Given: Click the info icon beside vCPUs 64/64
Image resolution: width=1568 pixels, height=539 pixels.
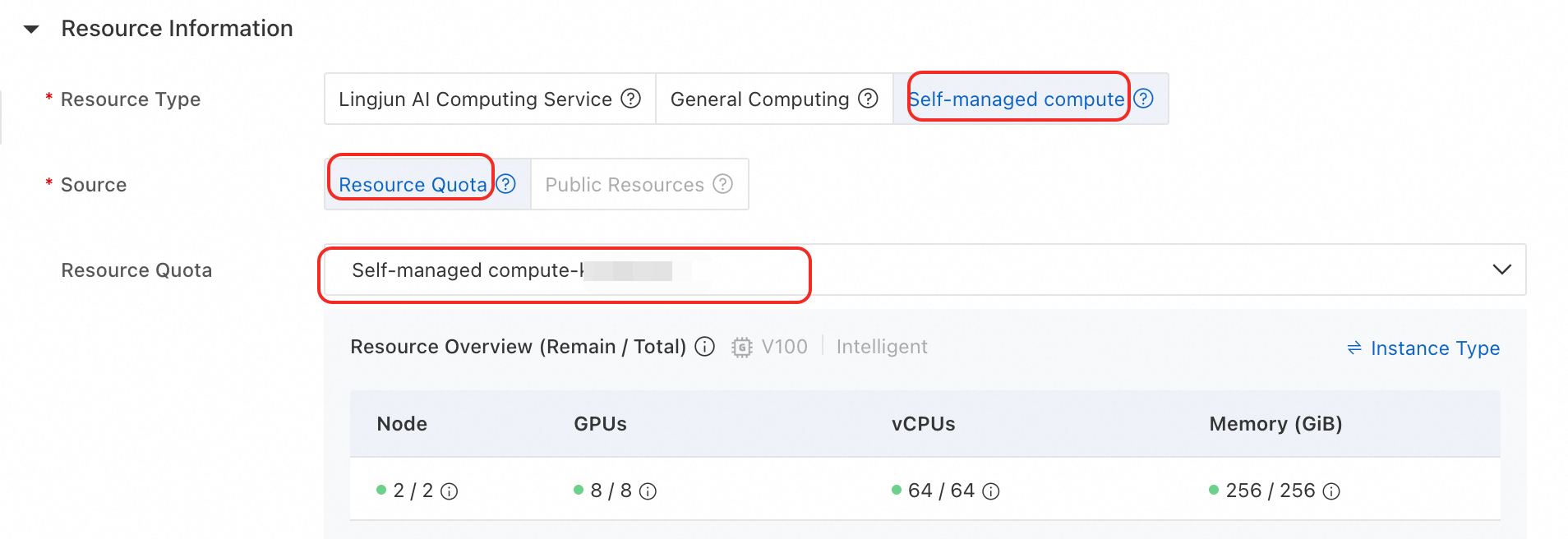Looking at the screenshot, I should point(991,491).
